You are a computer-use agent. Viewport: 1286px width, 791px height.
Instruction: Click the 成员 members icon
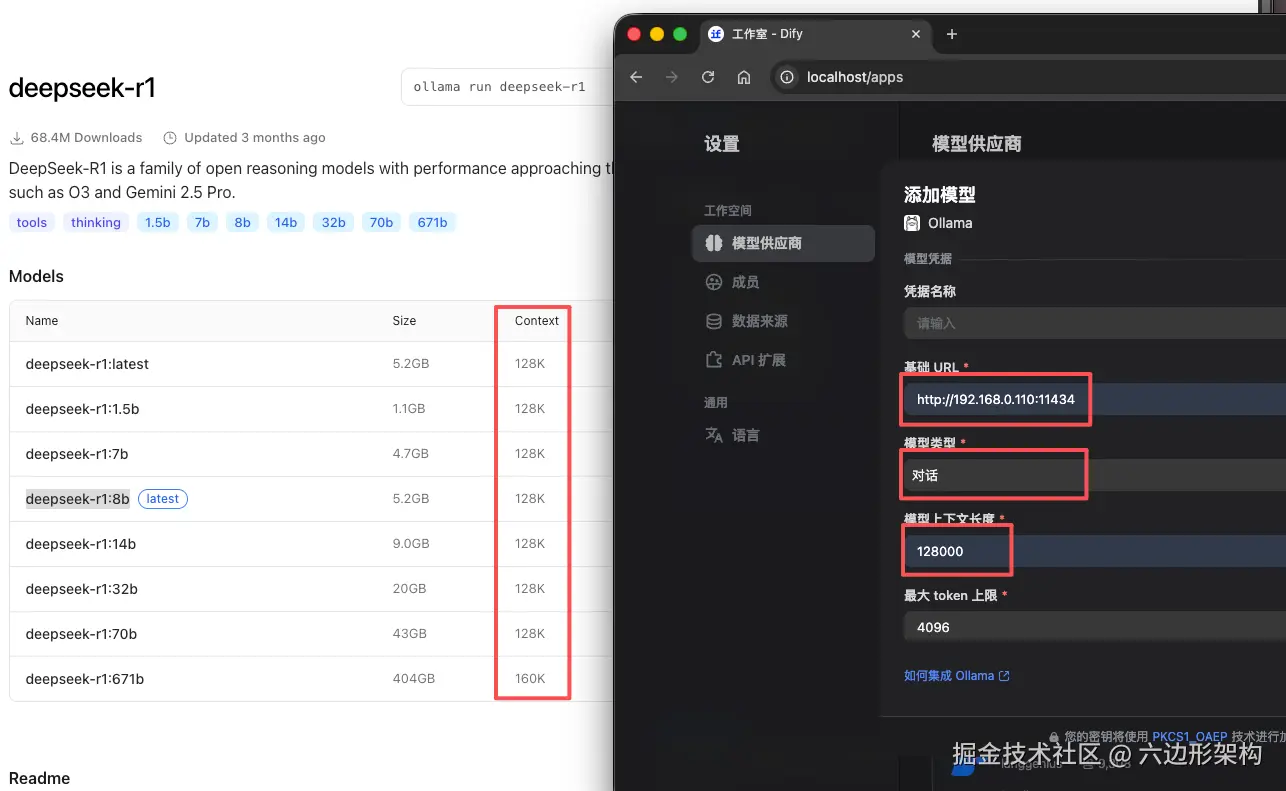[713, 282]
